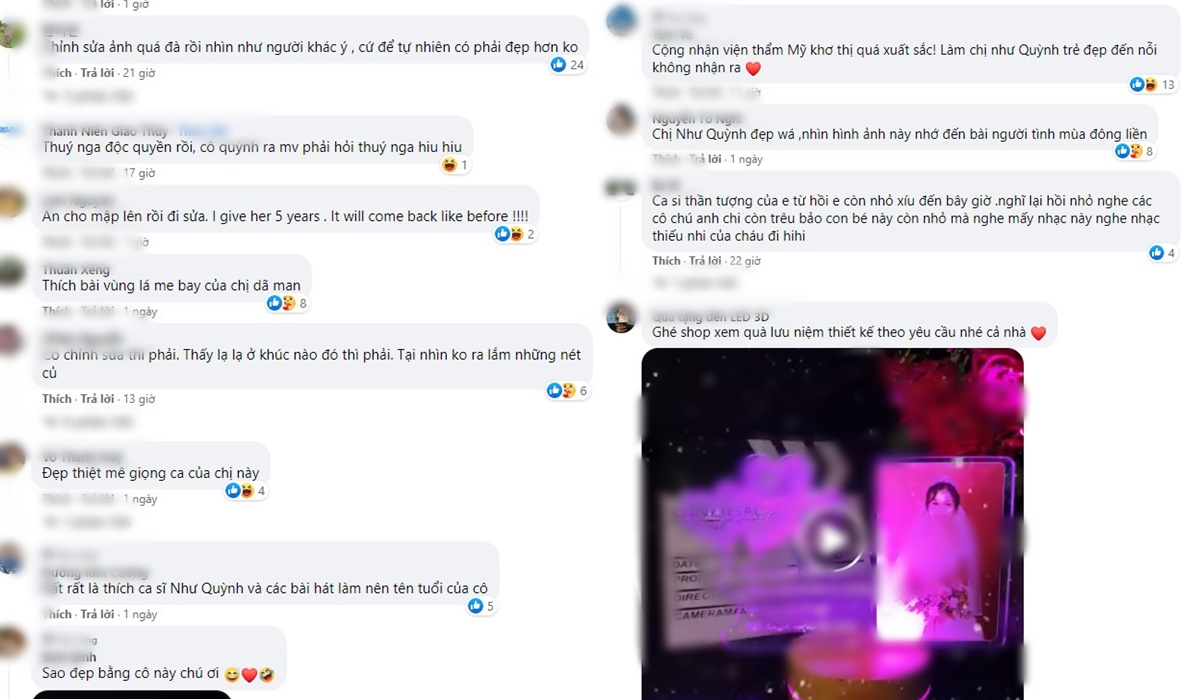
Task: Open 'Quà tặng đèn LED 3D' page name
Action: 710,317
